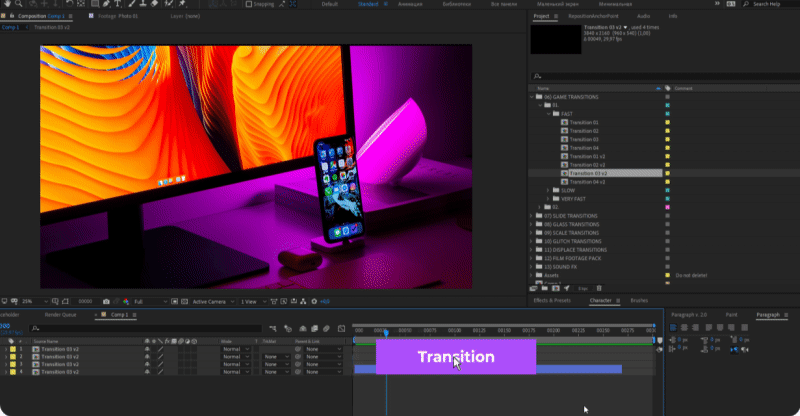800x416 pixels.
Task: Click the Draft 3D timeline icon
Action: click(288, 328)
